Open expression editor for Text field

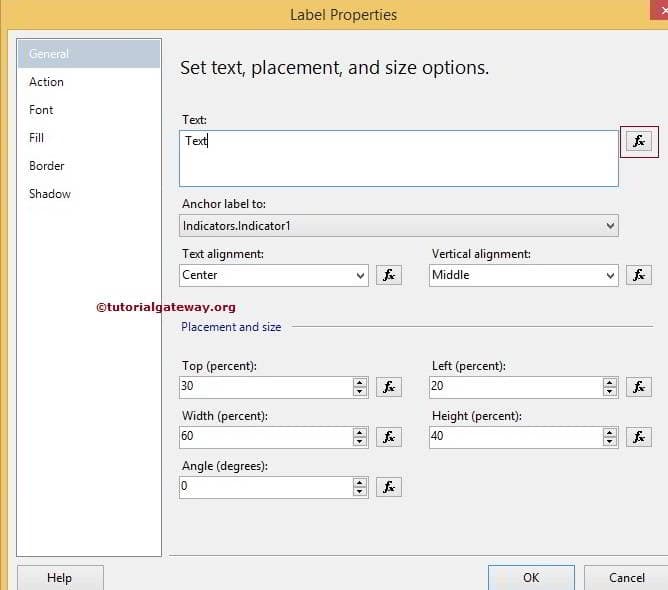click(x=639, y=141)
